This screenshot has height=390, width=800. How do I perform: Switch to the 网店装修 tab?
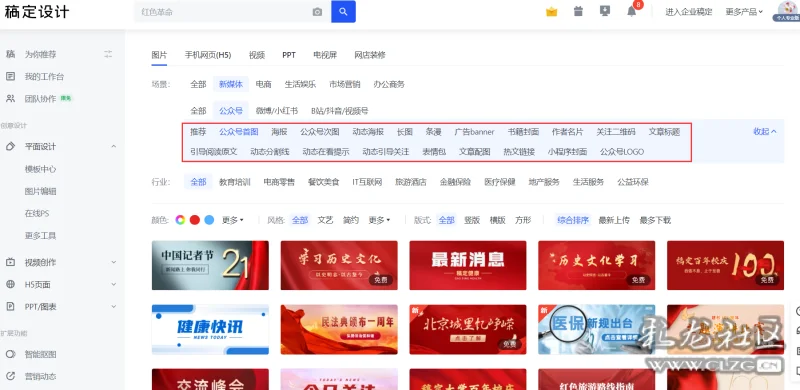click(370, 55)
